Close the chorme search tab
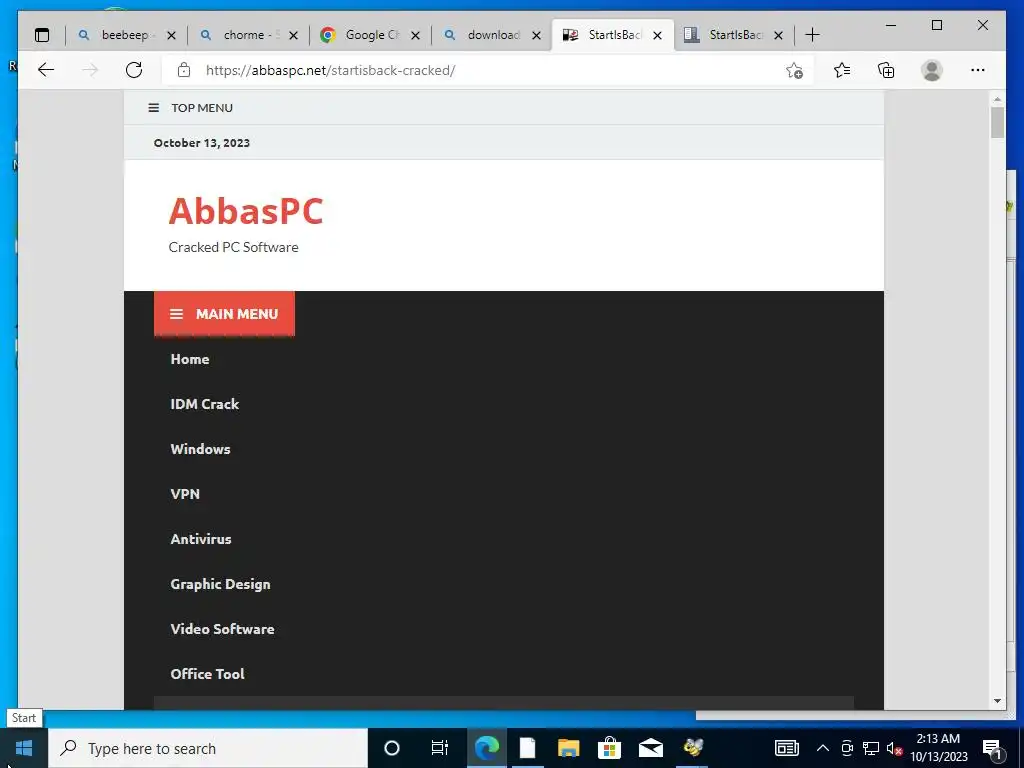Image resolution: width=1024 pixels, height=768 pixels. click(x=293, y=35)
